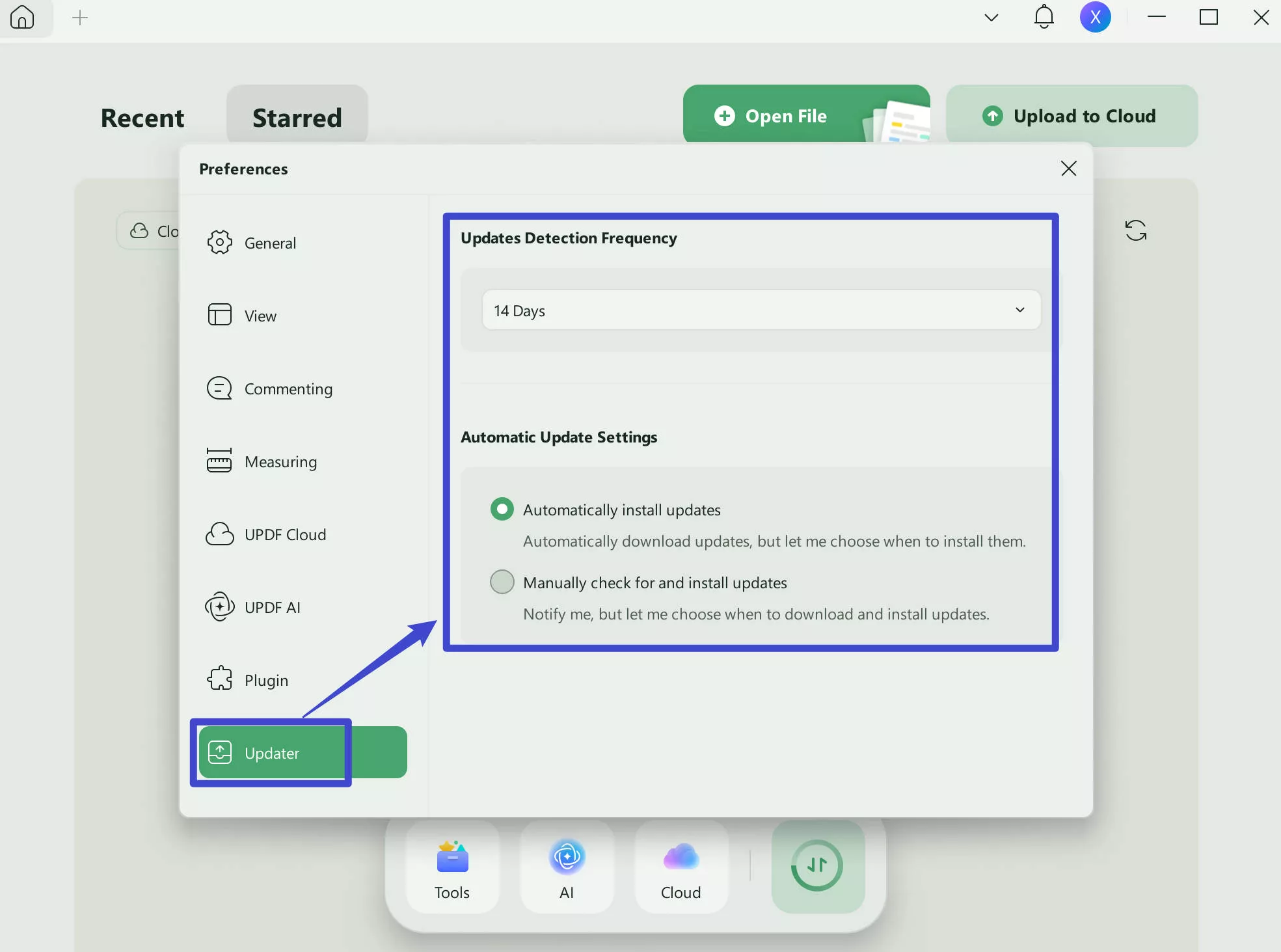
Task: Expand the title bar chevron dropdown
Action: pyautogui.click(x=991, y=18)
